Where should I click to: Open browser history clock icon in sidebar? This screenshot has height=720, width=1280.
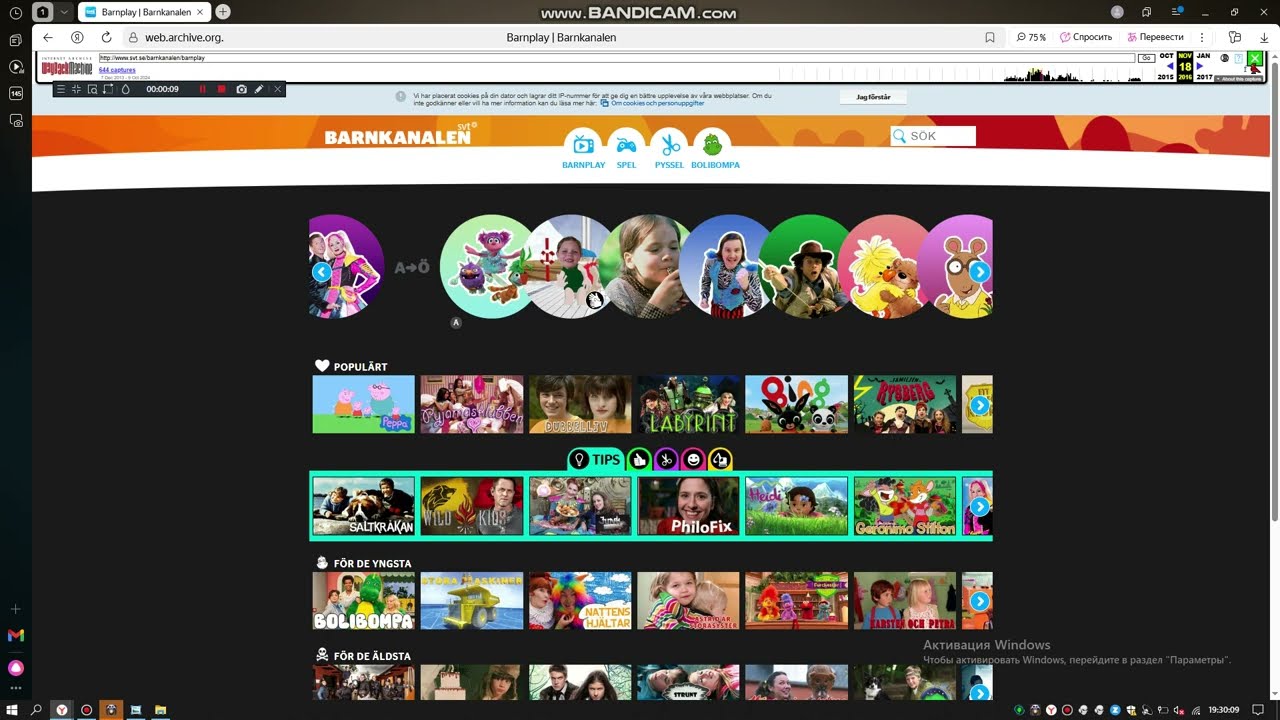[x=16, y=13]
